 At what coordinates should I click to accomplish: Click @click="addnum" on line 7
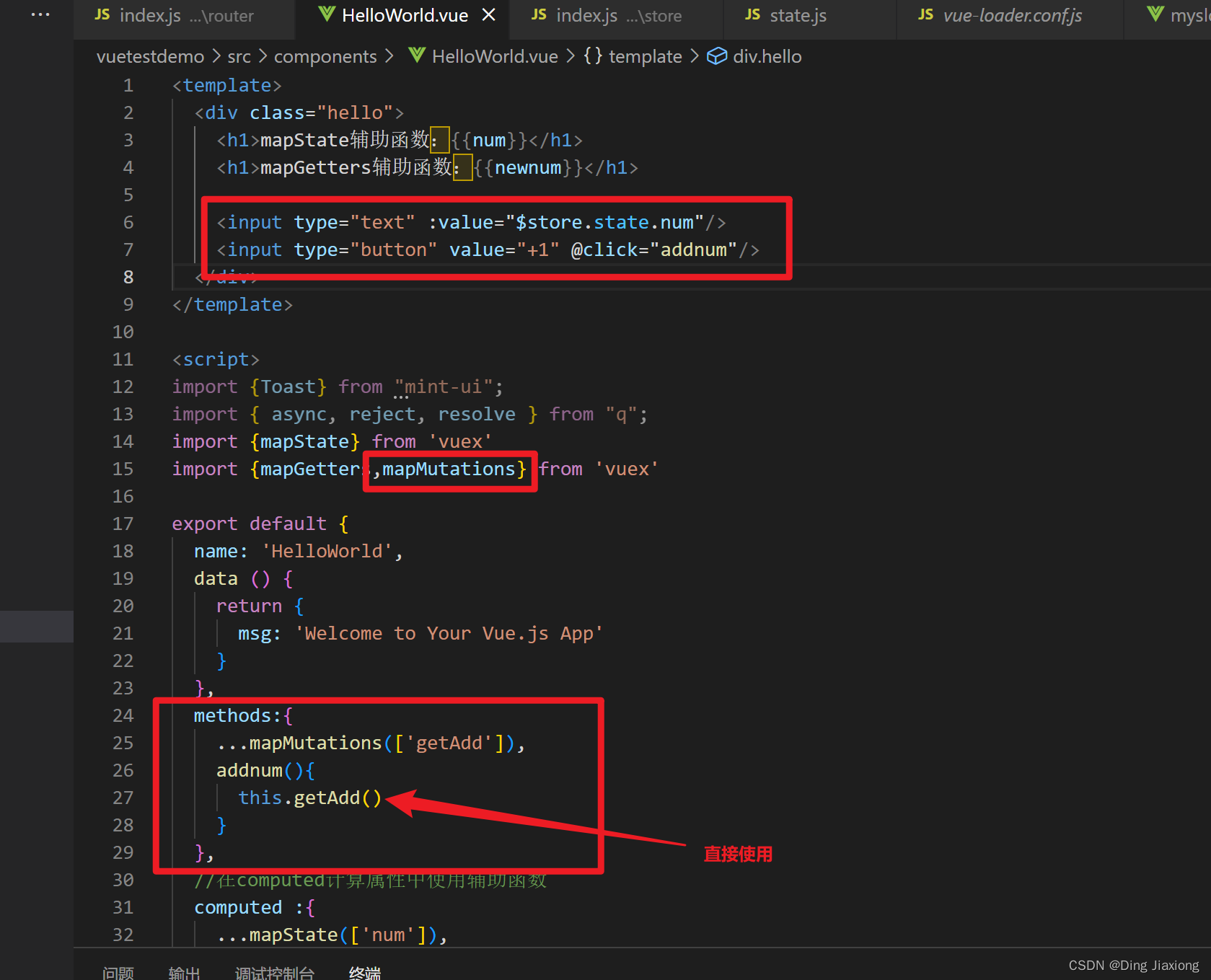pyautogui.click(x=654, y=250)
